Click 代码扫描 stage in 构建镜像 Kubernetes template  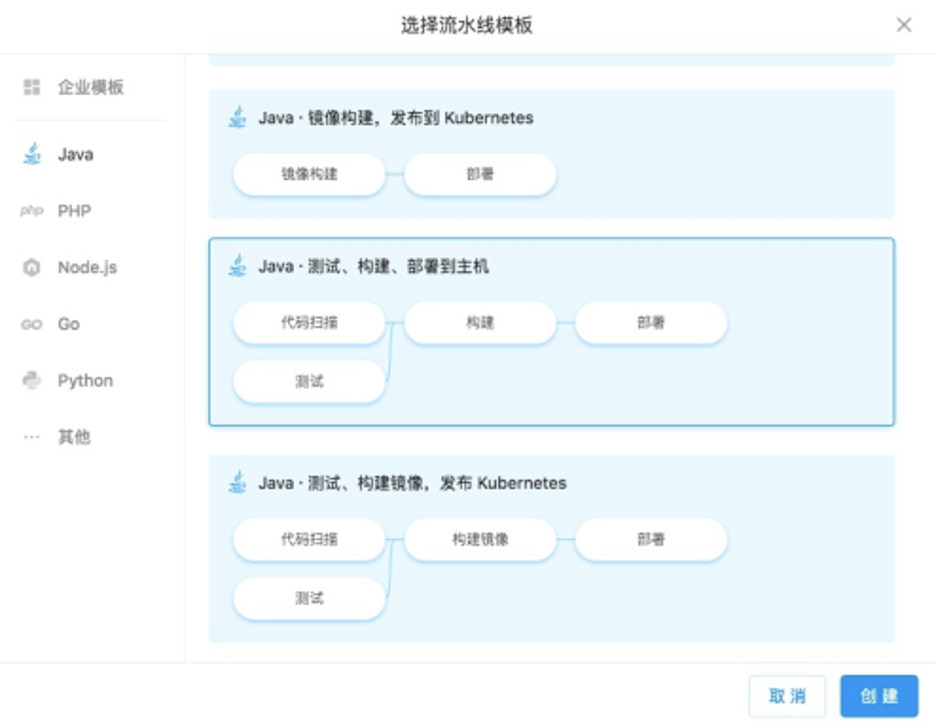pos(309,539)
